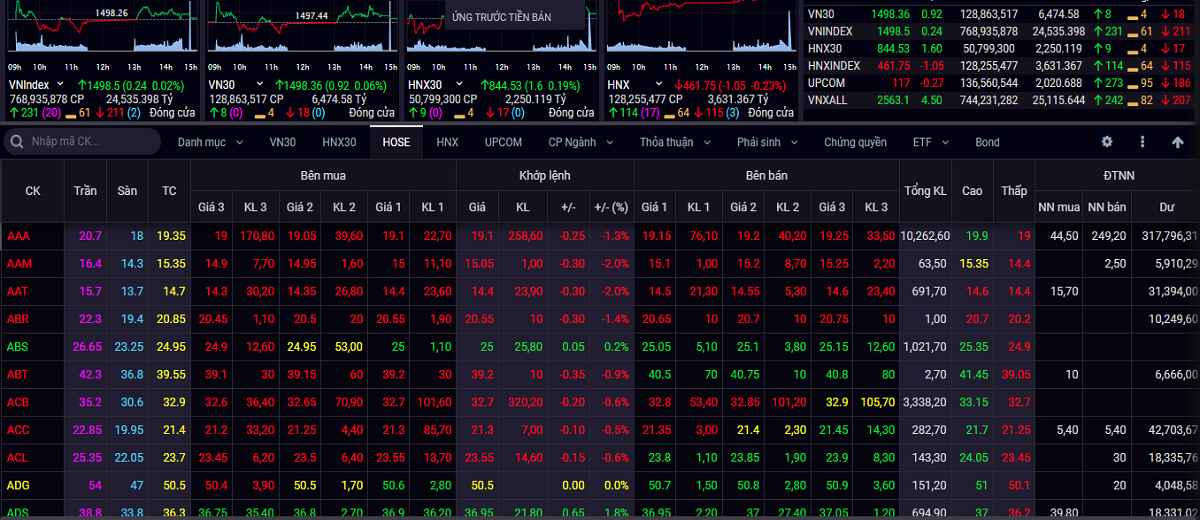
Task: Switch to the HNX30 tab
Action: (339, 142)
